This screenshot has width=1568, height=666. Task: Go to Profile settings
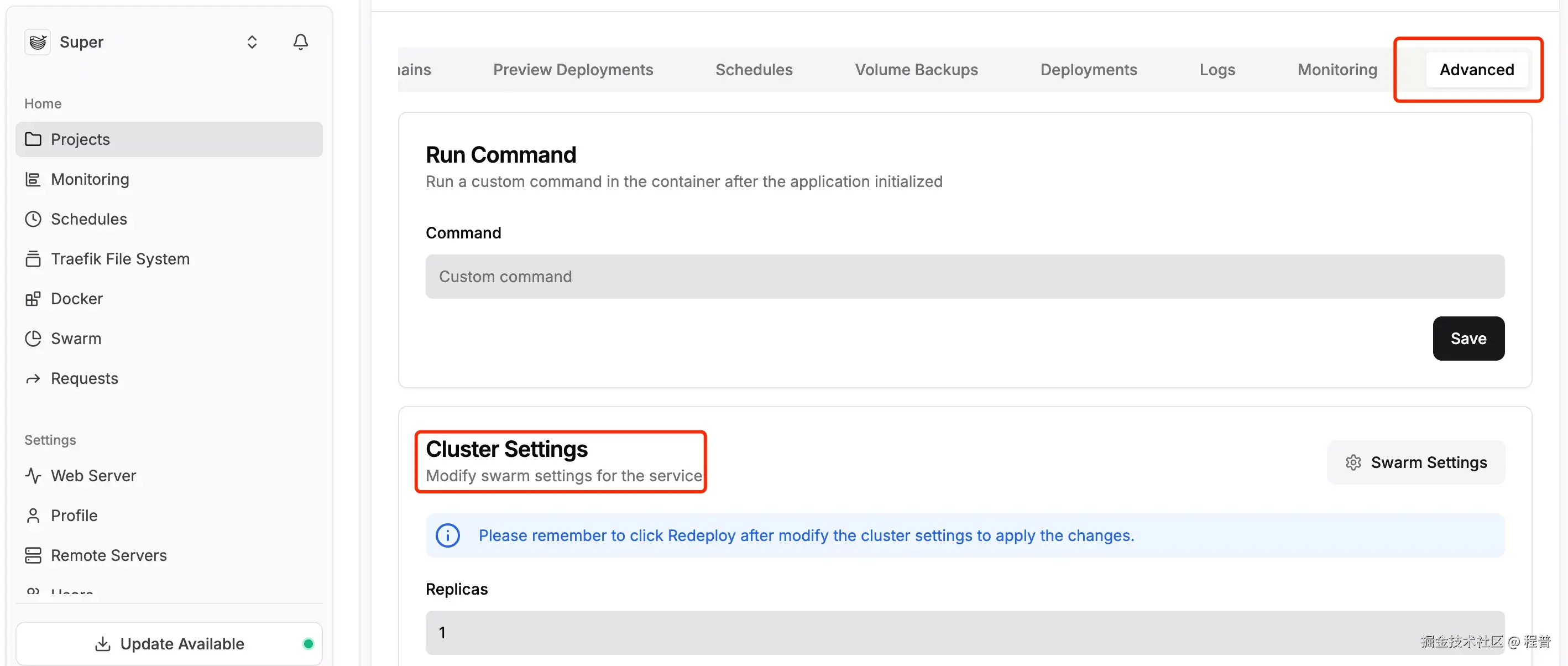(x=74, y=516)
